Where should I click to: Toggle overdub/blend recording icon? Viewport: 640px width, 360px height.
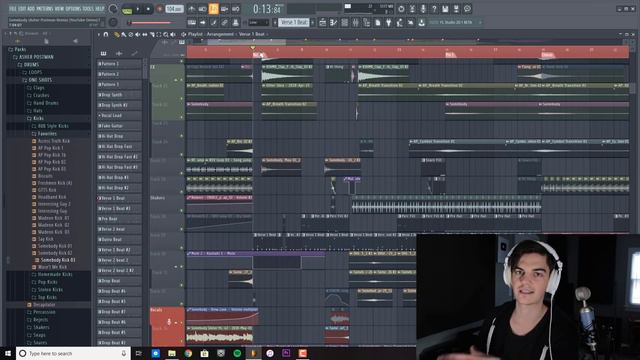[224, 9]
